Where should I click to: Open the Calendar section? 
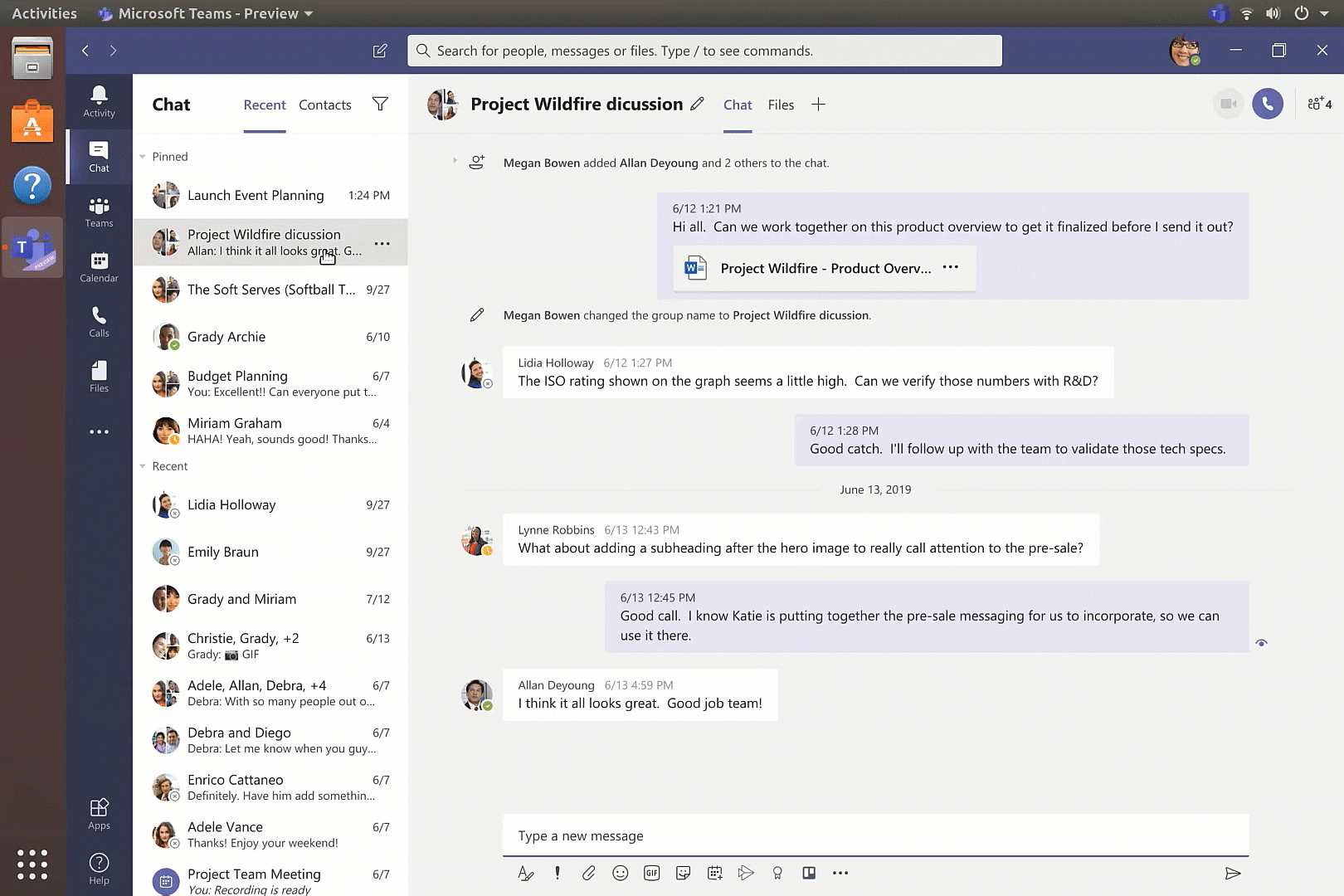click(x=99, y=267)
